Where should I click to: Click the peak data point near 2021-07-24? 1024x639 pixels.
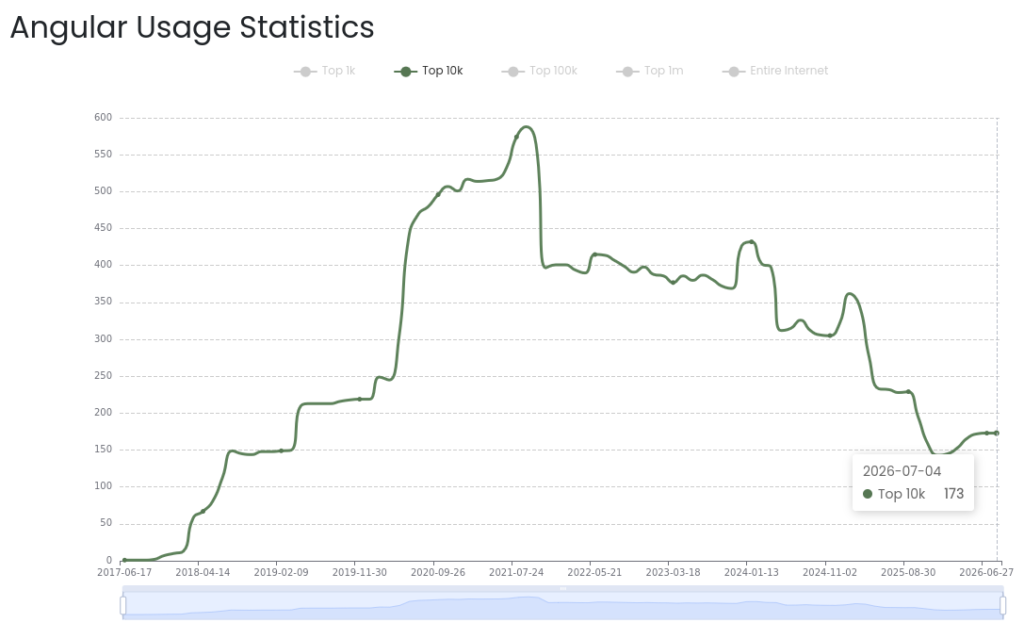[x=517, y=137]
